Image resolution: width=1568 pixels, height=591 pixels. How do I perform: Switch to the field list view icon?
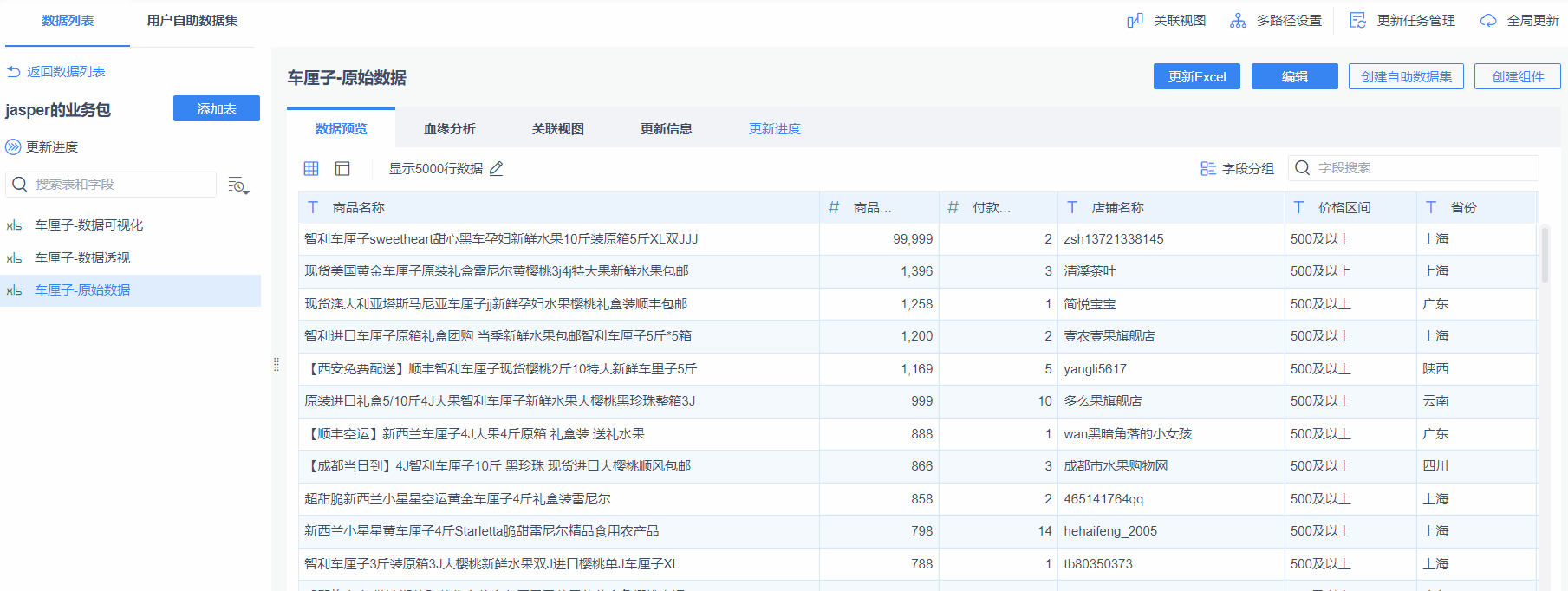tap(342, 169)
